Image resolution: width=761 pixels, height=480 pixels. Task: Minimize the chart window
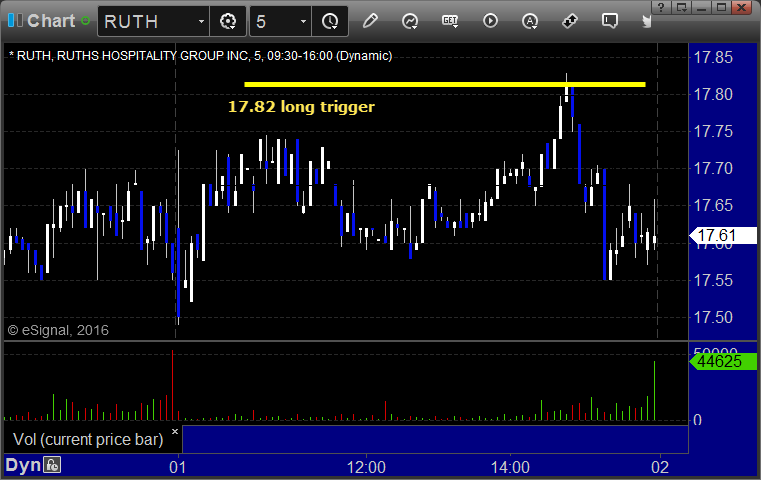click(x=702, y=7)
